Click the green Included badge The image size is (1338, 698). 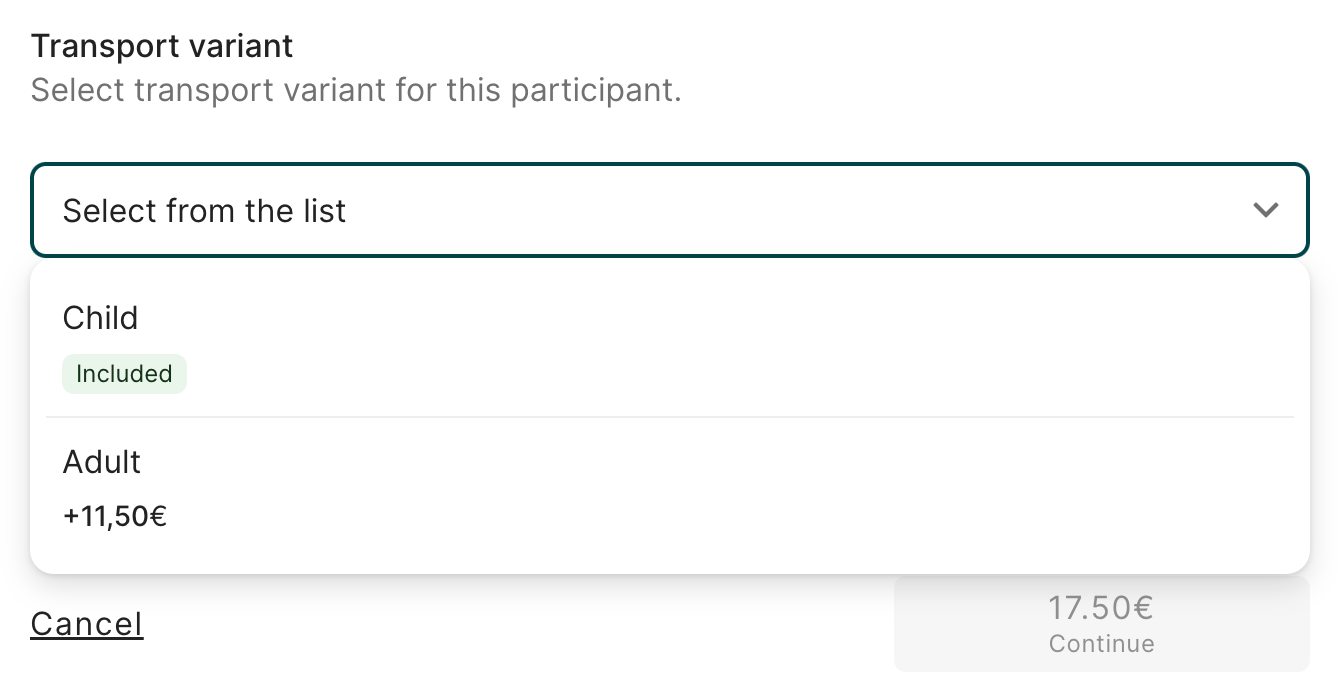click(x=124, y=374)
